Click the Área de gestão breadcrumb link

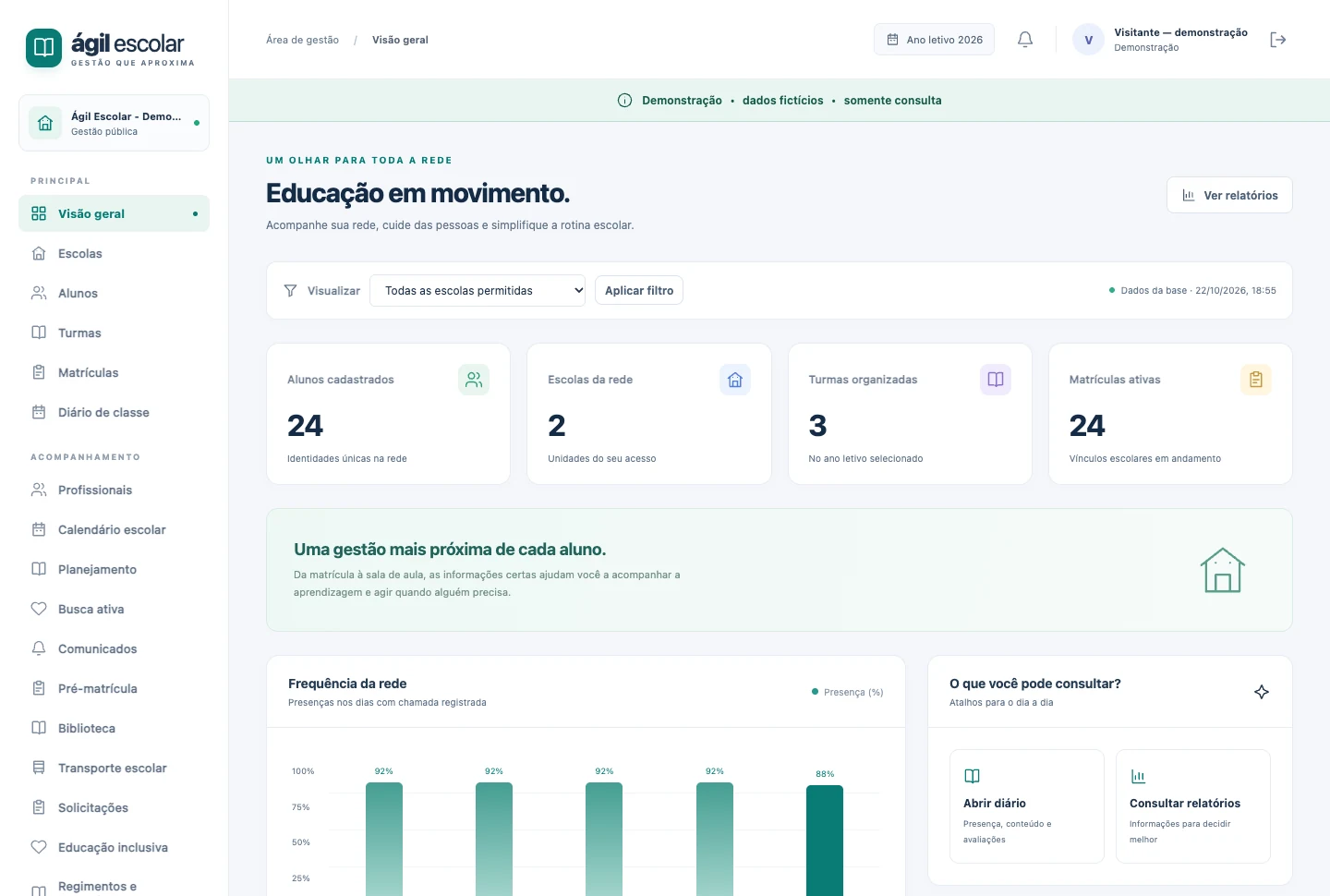point(302,40)
